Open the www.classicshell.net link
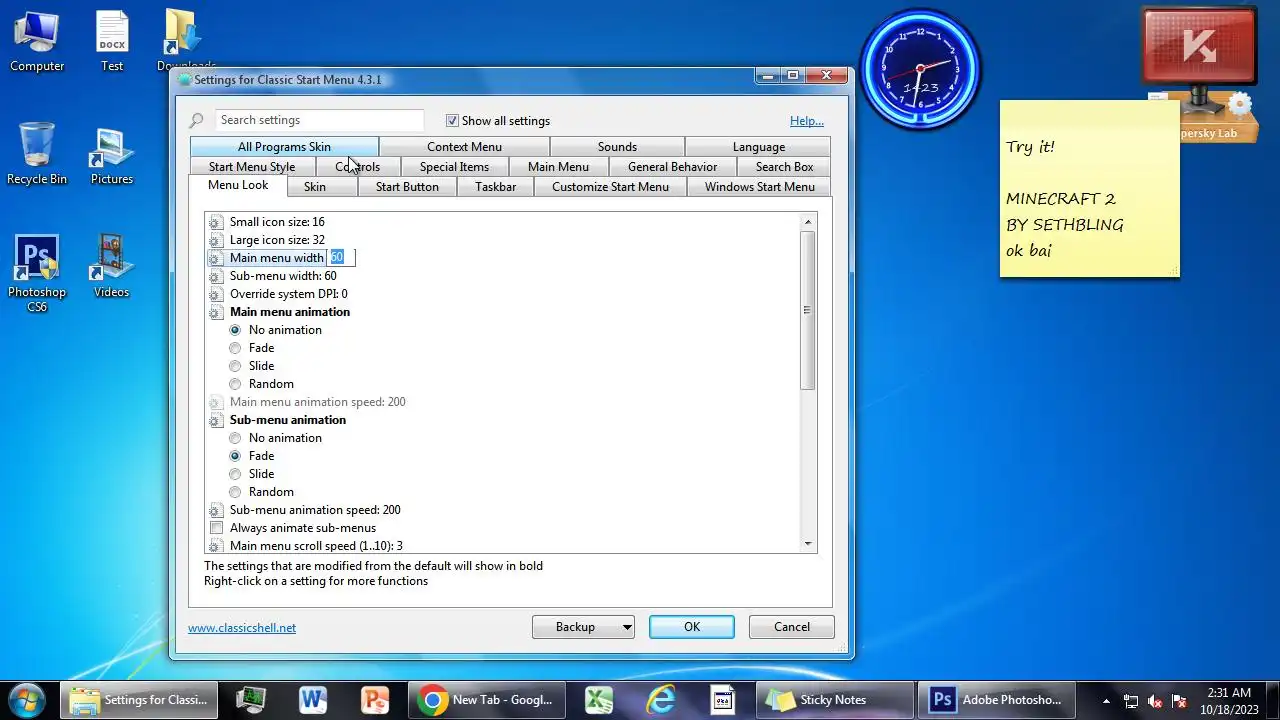The height and width of the screenshot is (720, 1280). coord(242,628)
